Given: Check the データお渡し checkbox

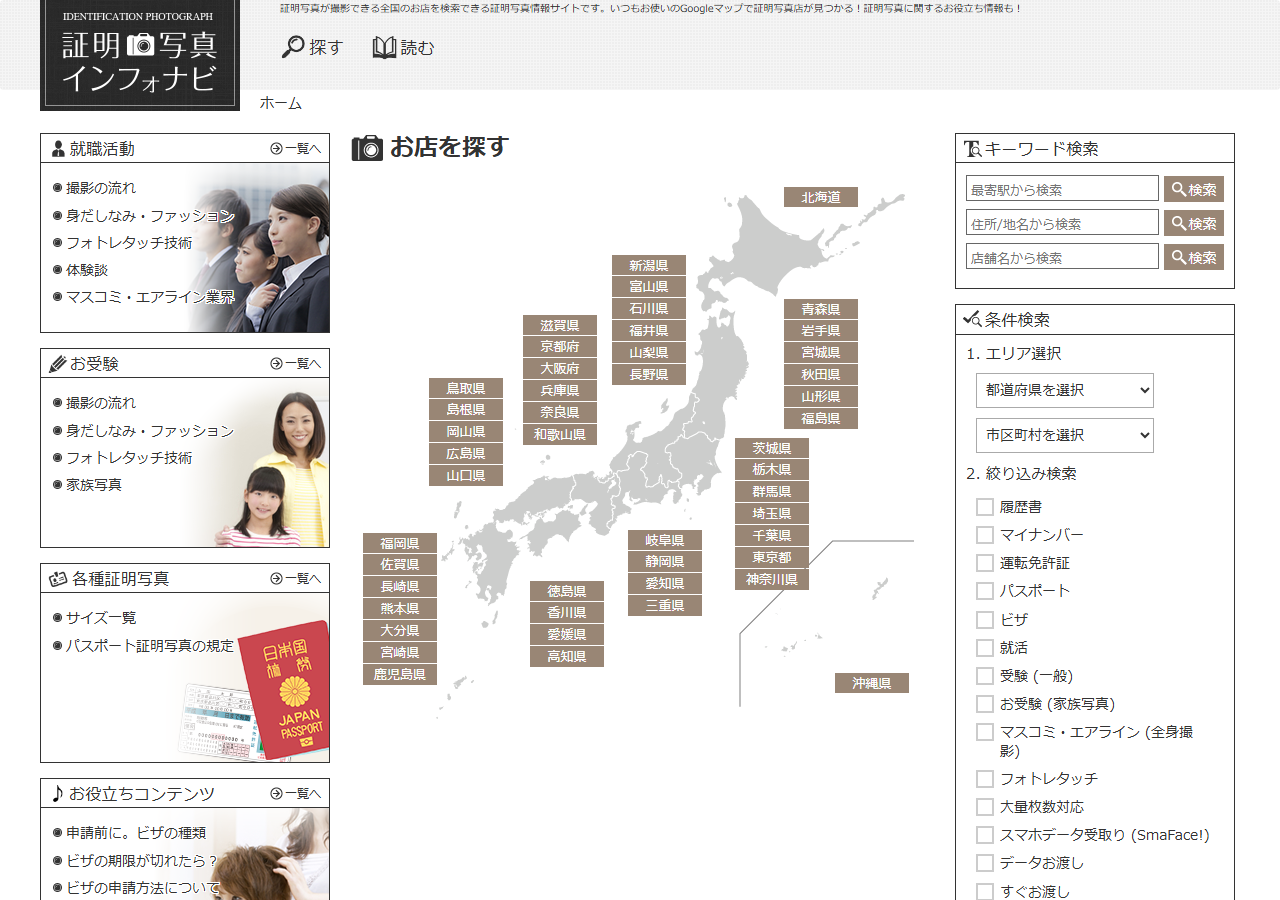Looking at the screenshot, I should [x=985, y=863].
